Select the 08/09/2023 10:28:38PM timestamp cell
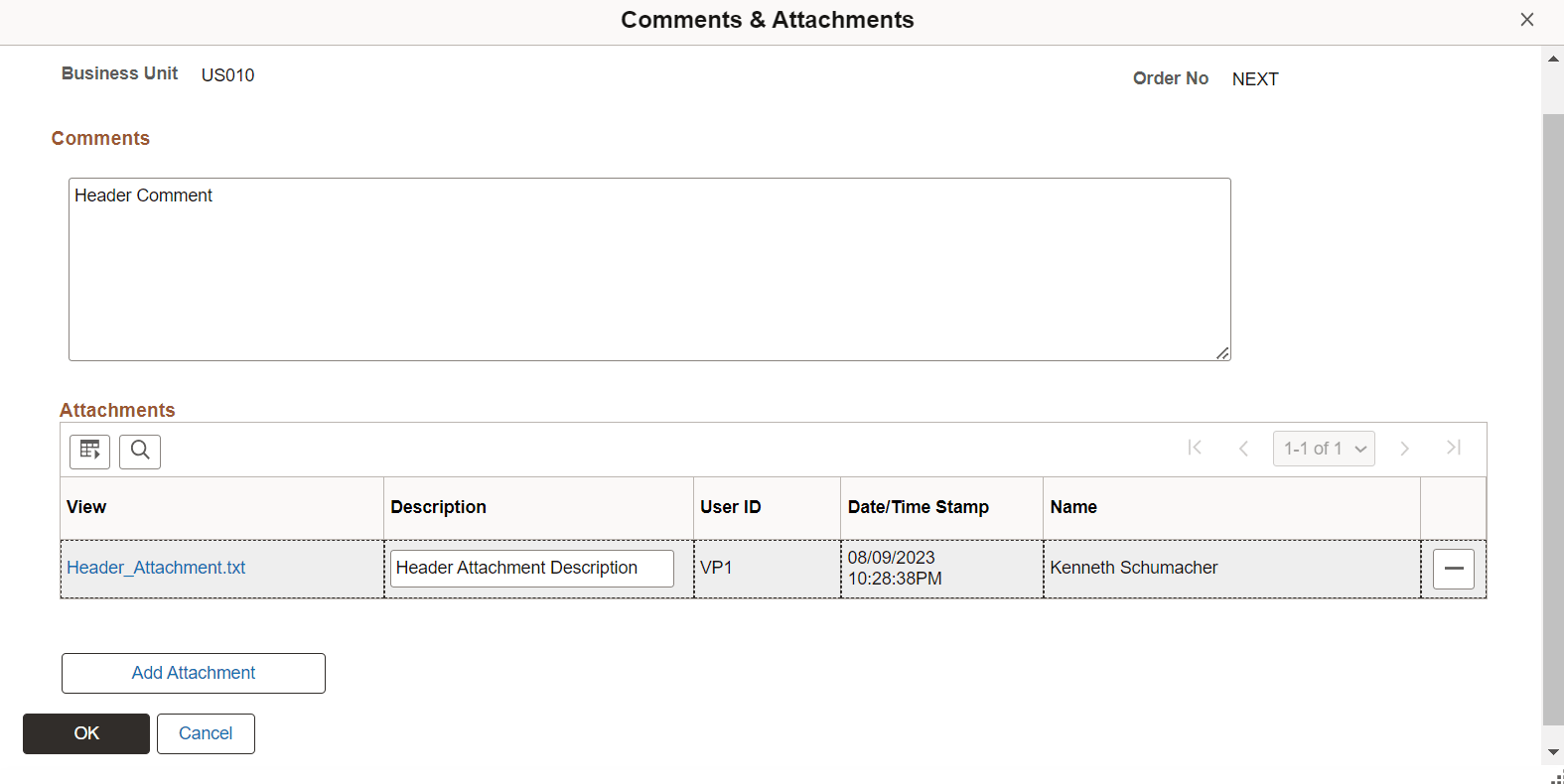 941,569
